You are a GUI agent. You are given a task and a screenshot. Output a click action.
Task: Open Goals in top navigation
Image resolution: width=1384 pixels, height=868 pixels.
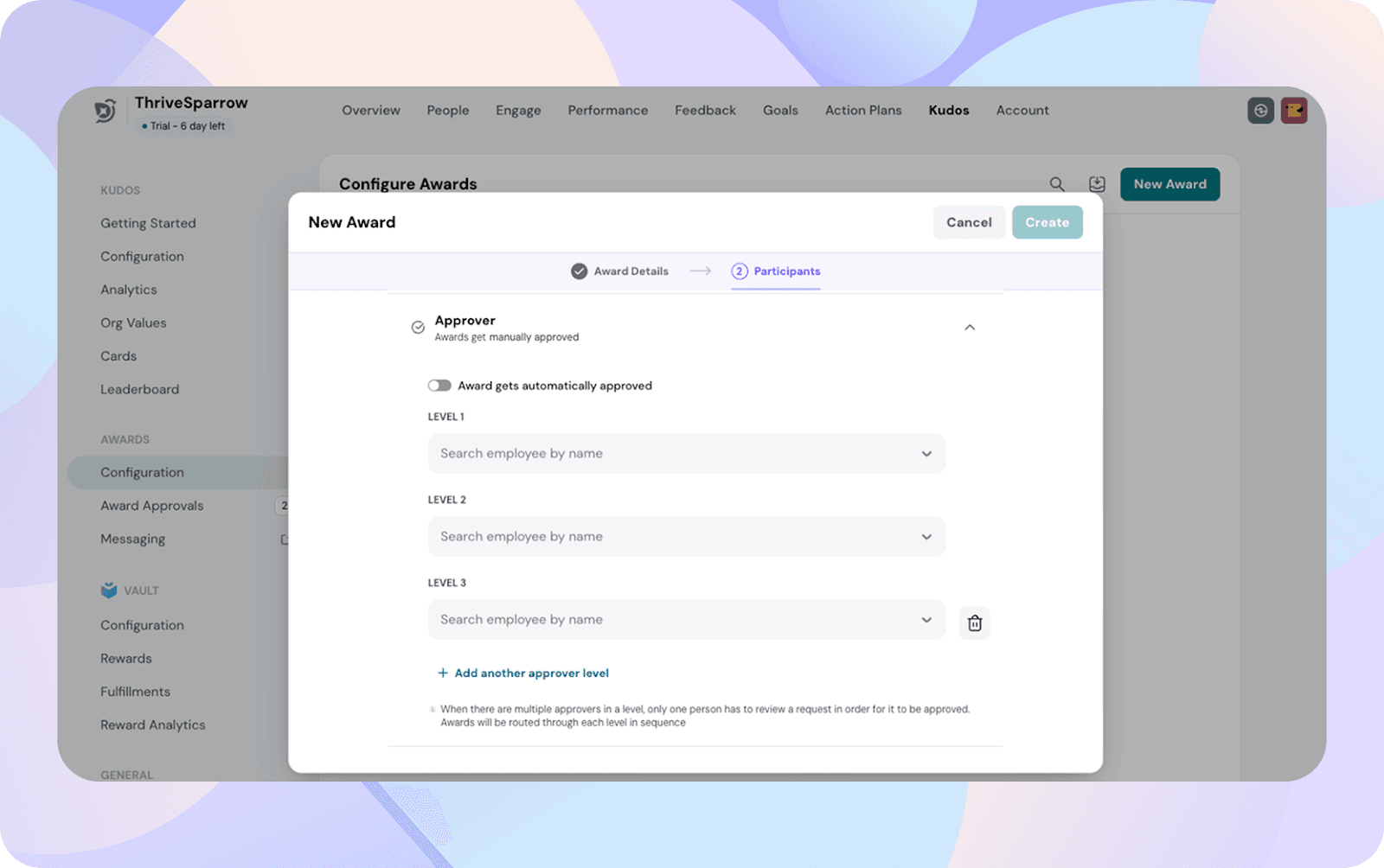point(780,111)
